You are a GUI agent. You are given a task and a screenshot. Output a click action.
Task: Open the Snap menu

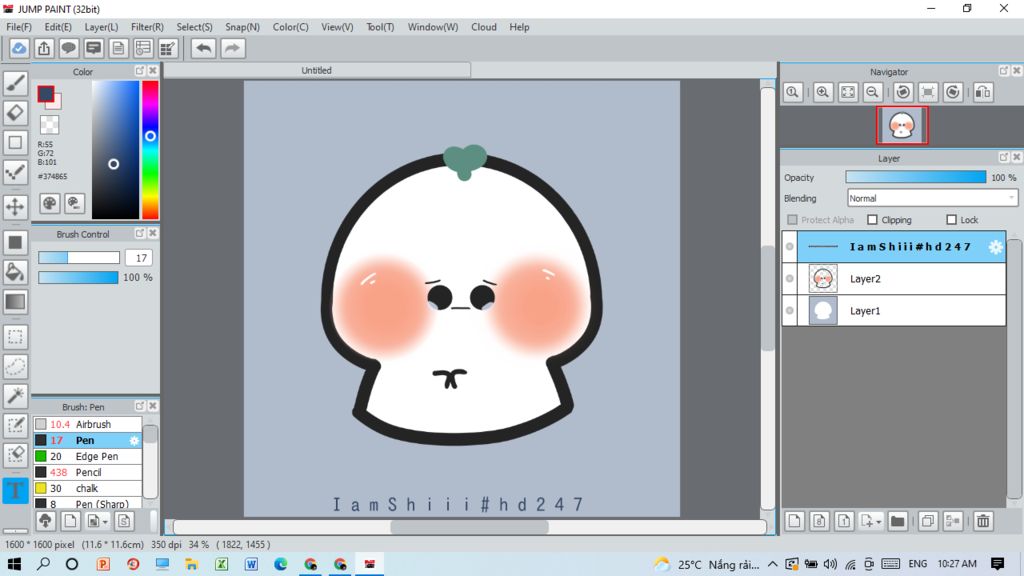click(242, 27)
